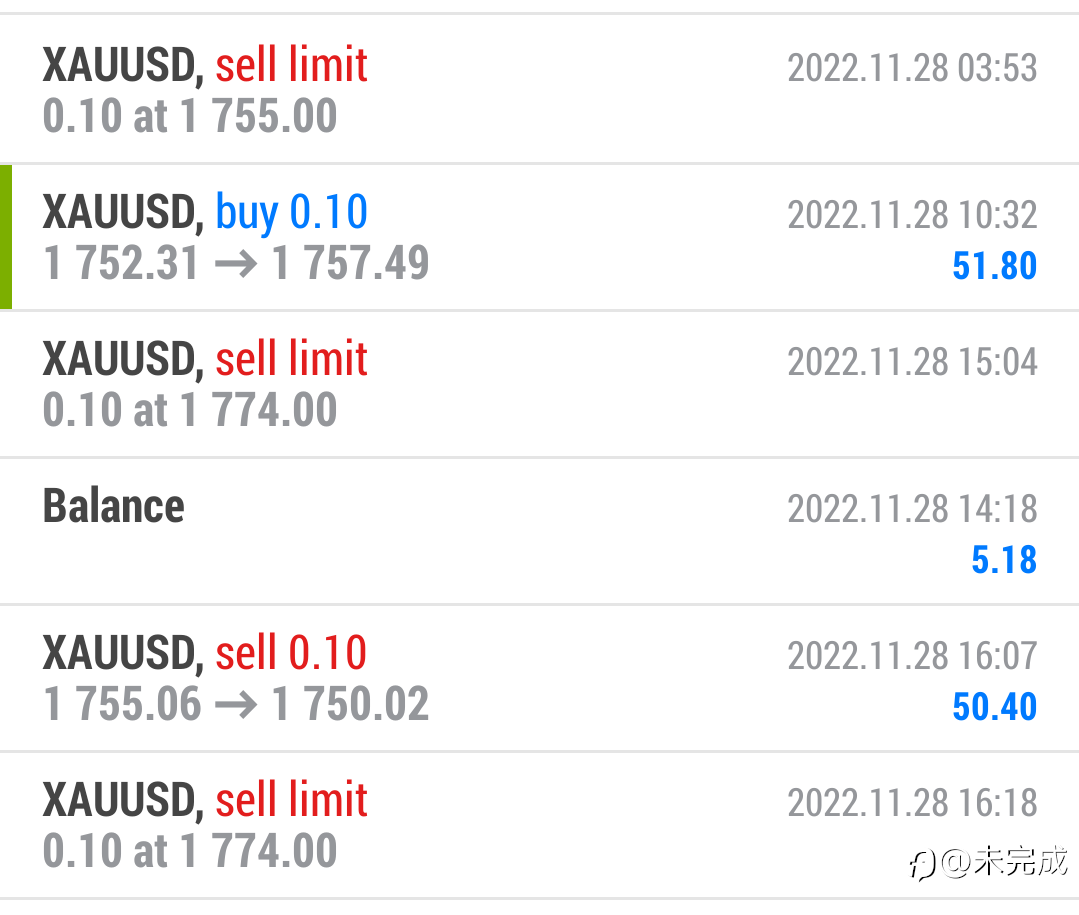This screenshot has width=1079, height=915.
Task: Click the watermark logo icon beside @未完成
Action: click(x=922, y=864)
